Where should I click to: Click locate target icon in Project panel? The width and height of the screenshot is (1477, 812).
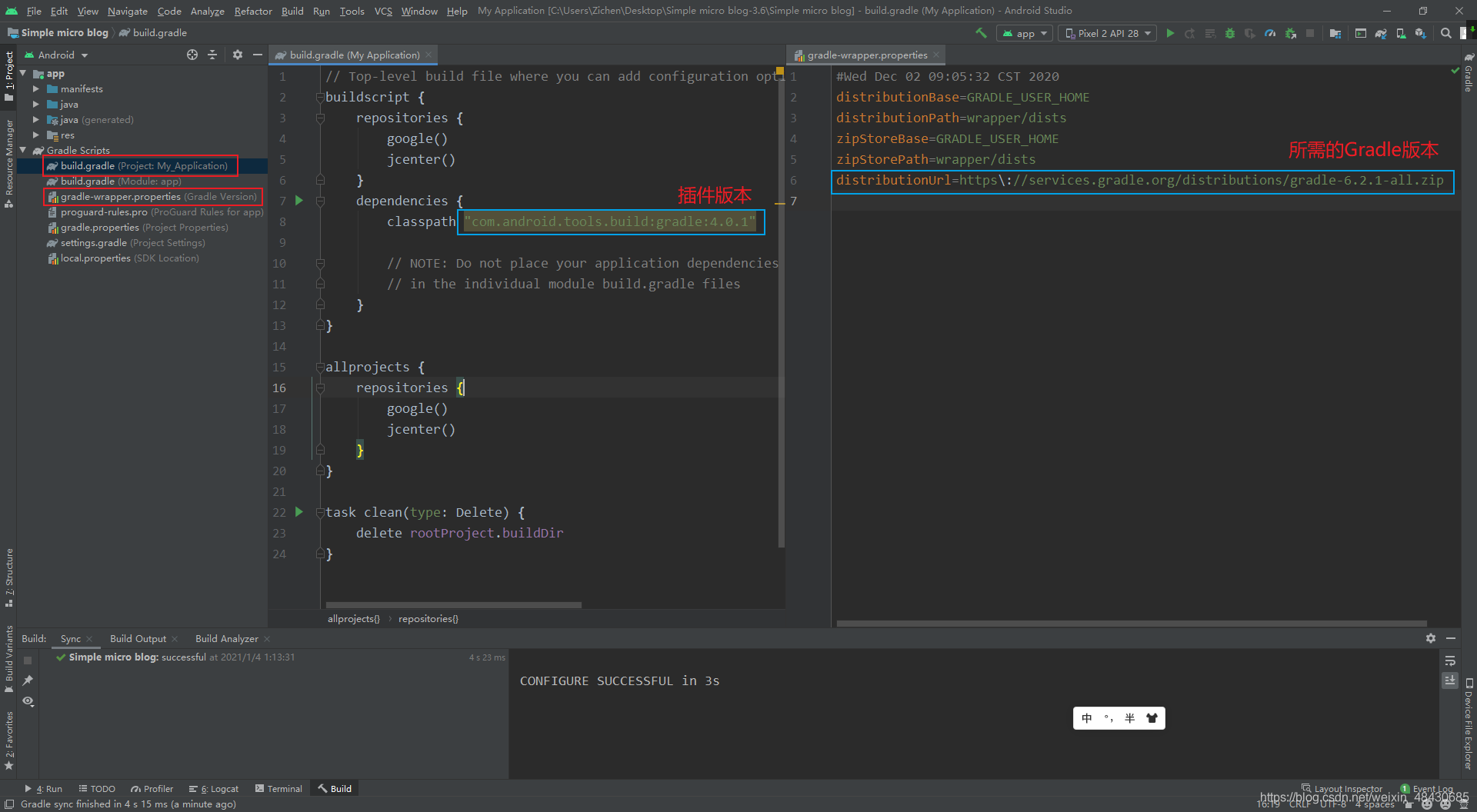click(192, 55)
